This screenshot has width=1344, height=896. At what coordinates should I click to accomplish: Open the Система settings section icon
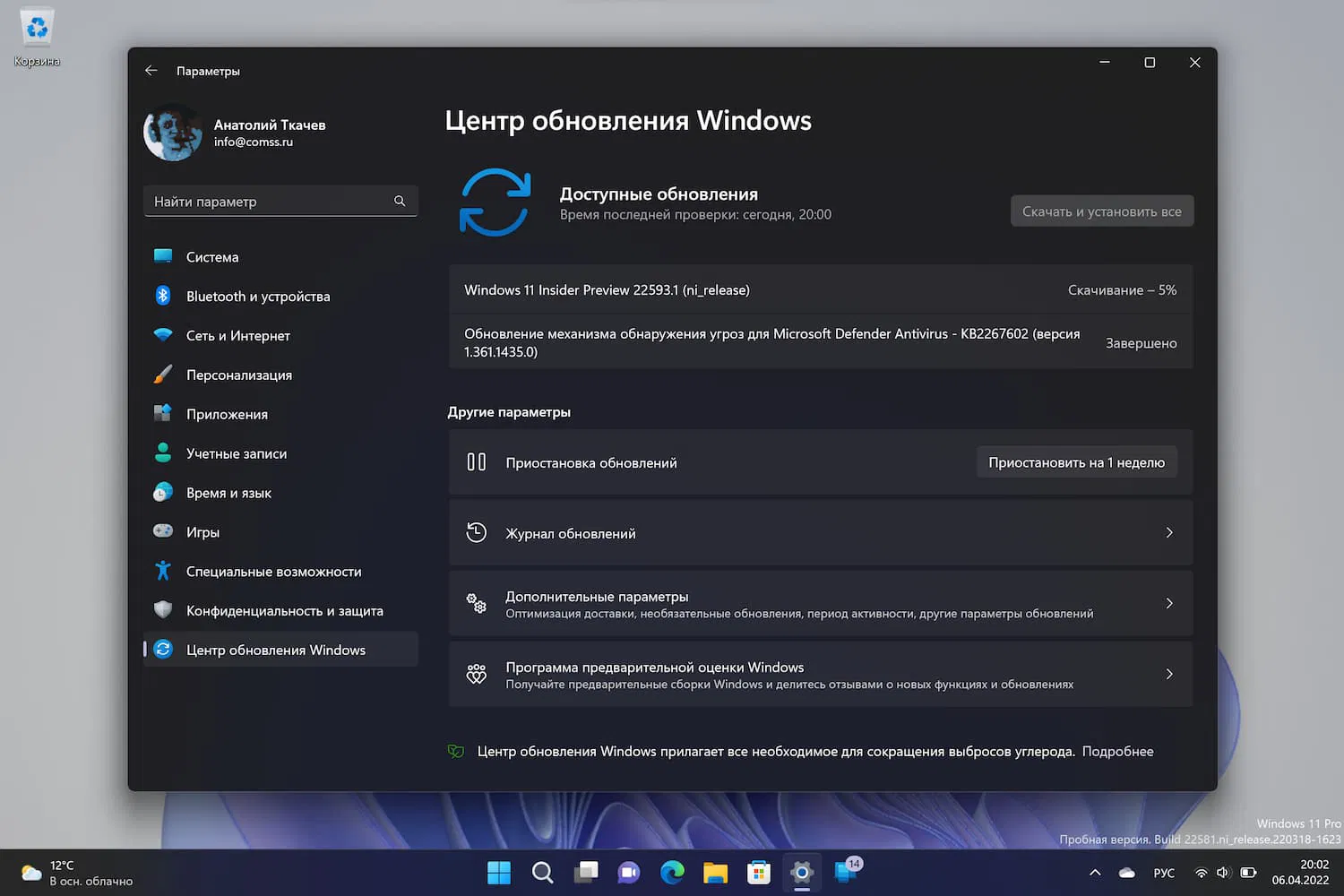point(164,256)
